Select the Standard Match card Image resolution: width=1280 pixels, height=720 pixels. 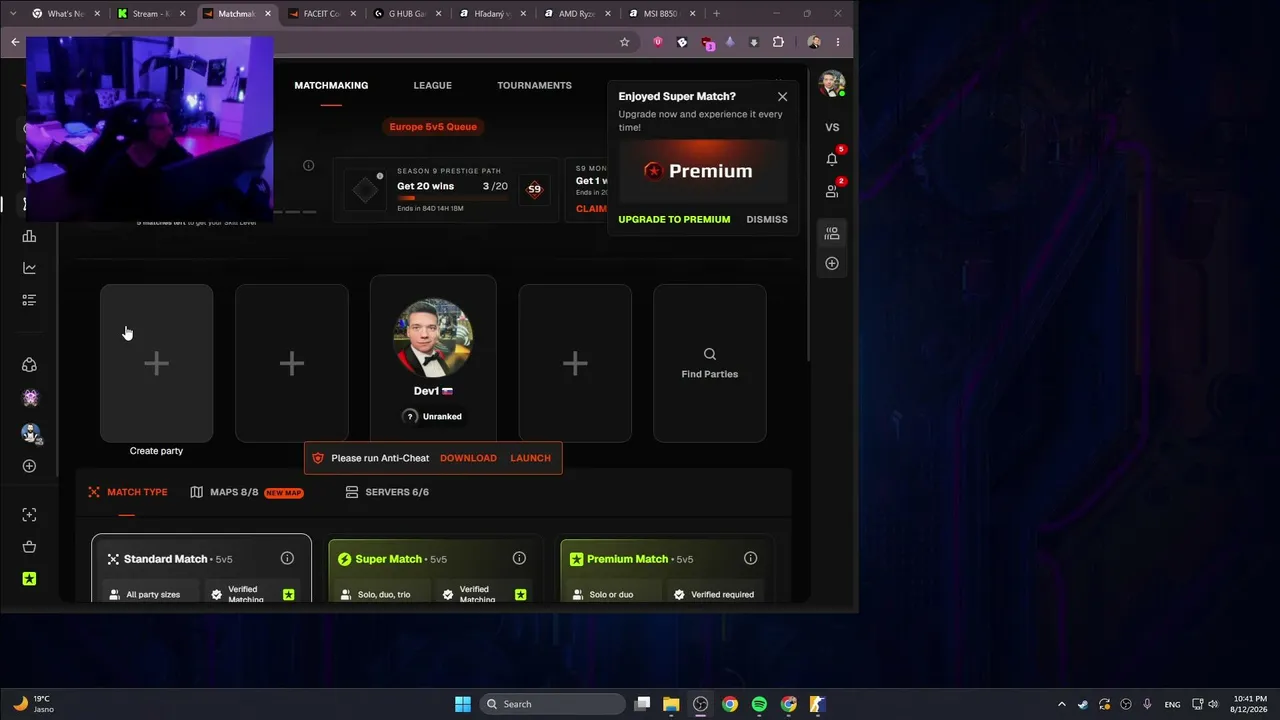coord(201,568)
